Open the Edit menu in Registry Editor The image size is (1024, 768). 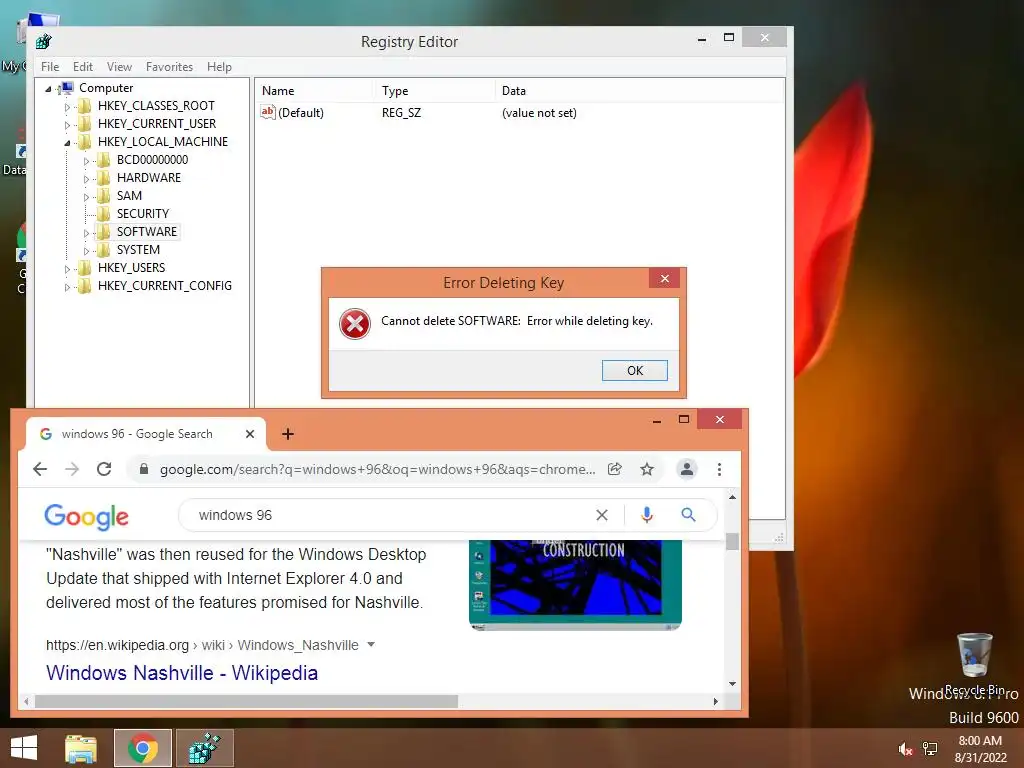82,67
